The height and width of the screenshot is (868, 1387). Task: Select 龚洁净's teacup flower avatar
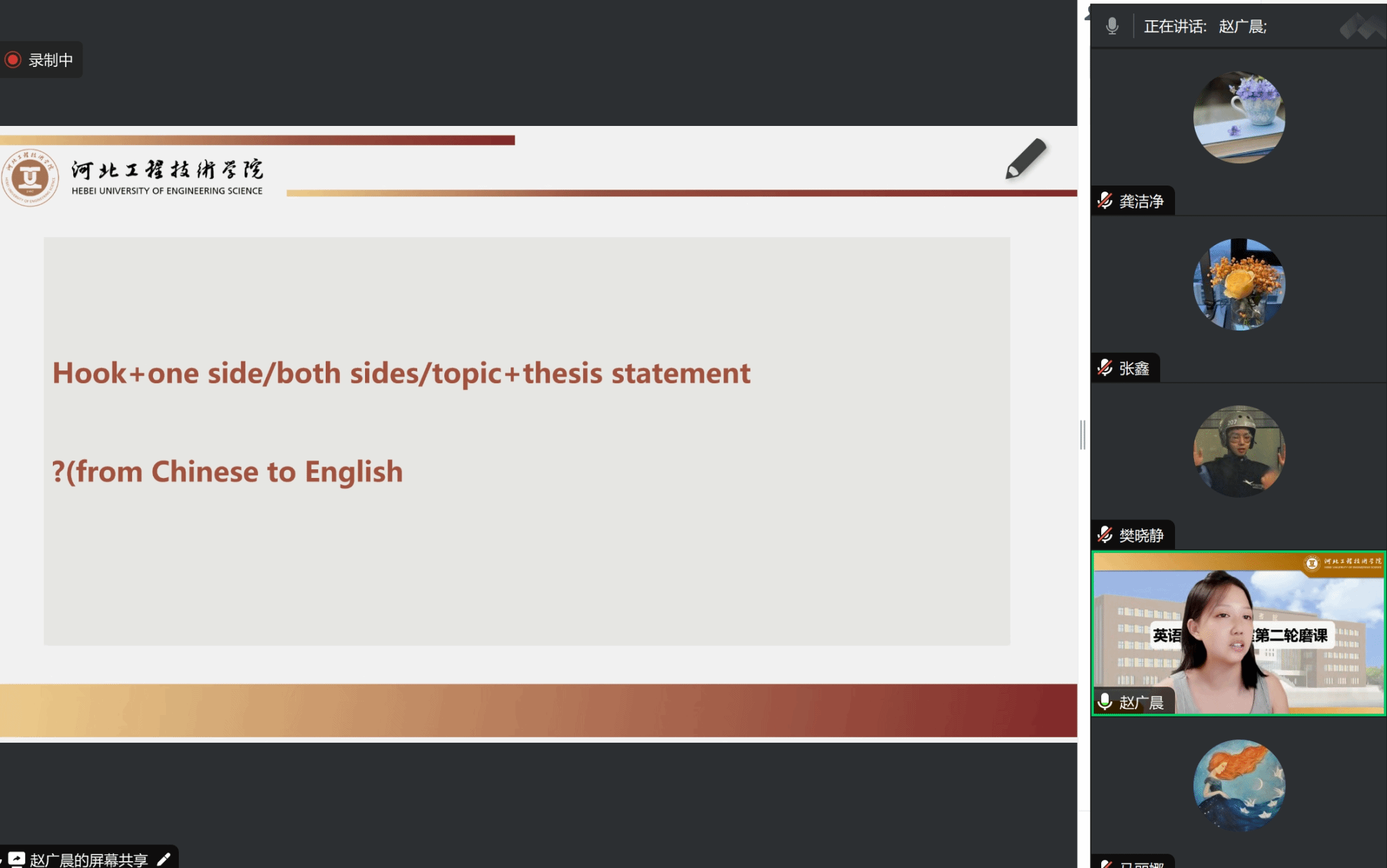(1239, 117)
